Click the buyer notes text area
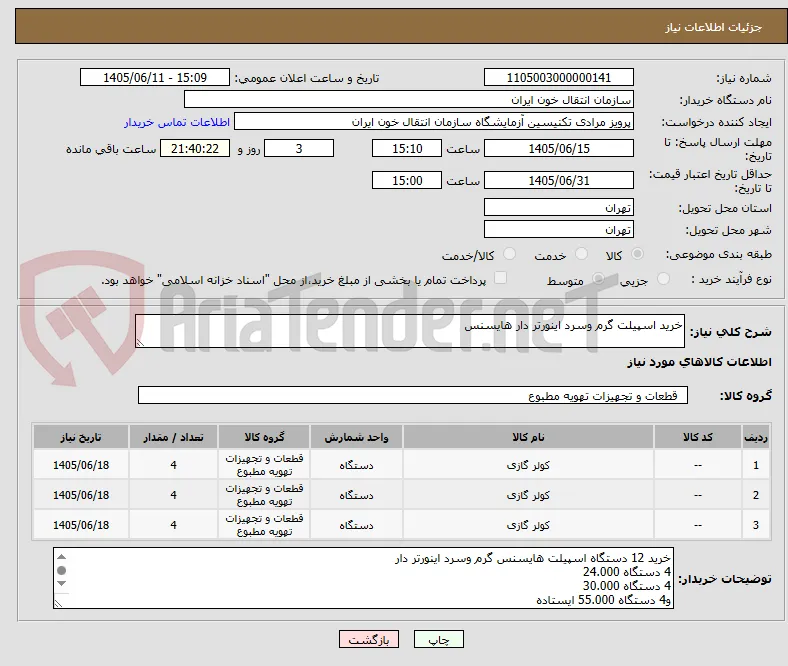 point(363,578)
